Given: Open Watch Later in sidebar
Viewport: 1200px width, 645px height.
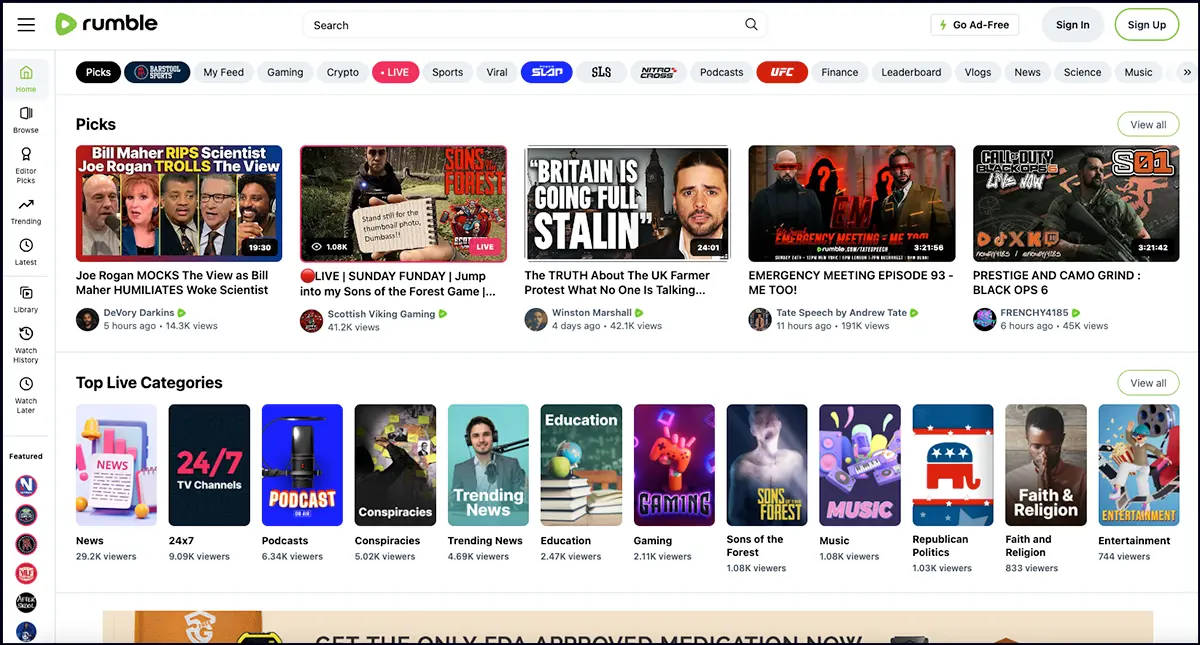Looking at the screenshot, I should point(26,392).
